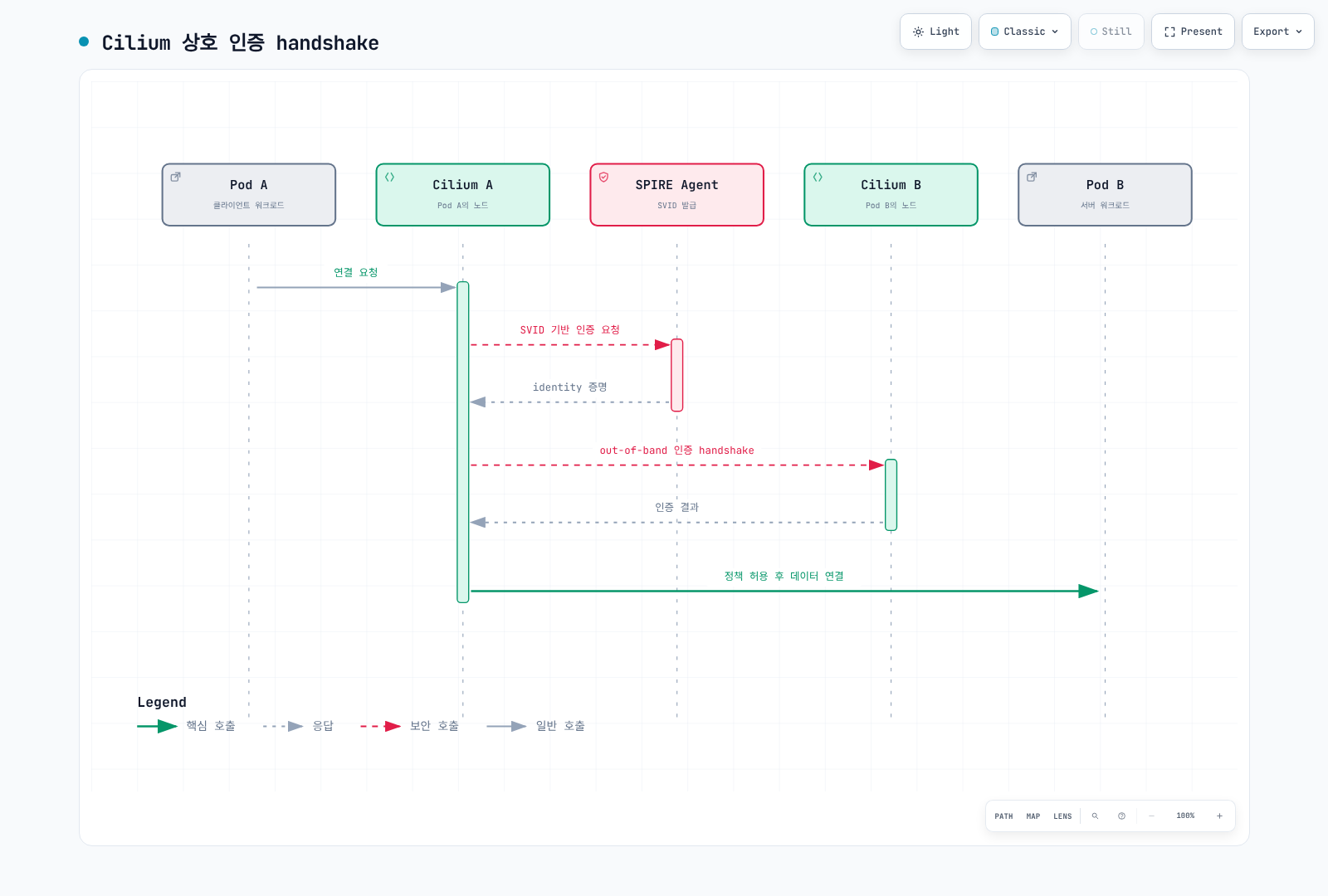Click the fullscreen brackets icon in Present
The image size is (1328, 896).
pos(1169,32)
